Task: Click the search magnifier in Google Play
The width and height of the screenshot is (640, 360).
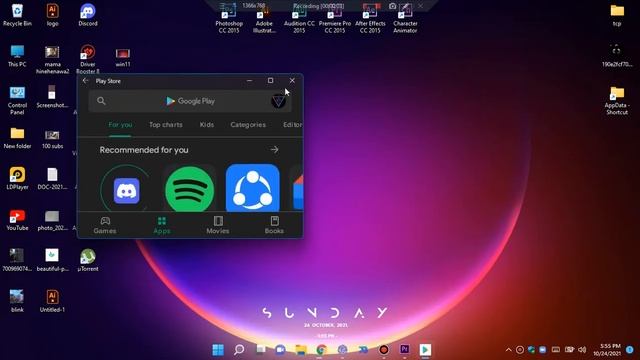Action: coord(101,101)
